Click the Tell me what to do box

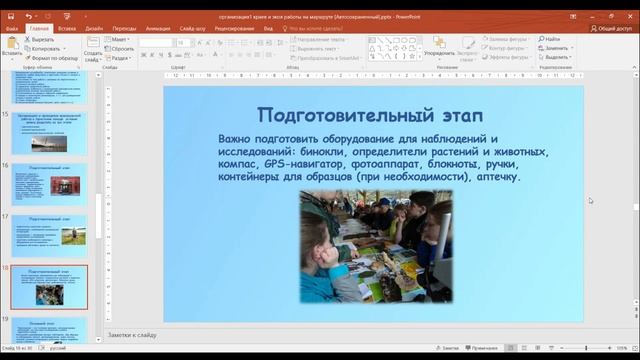click(x=313, y=28)
